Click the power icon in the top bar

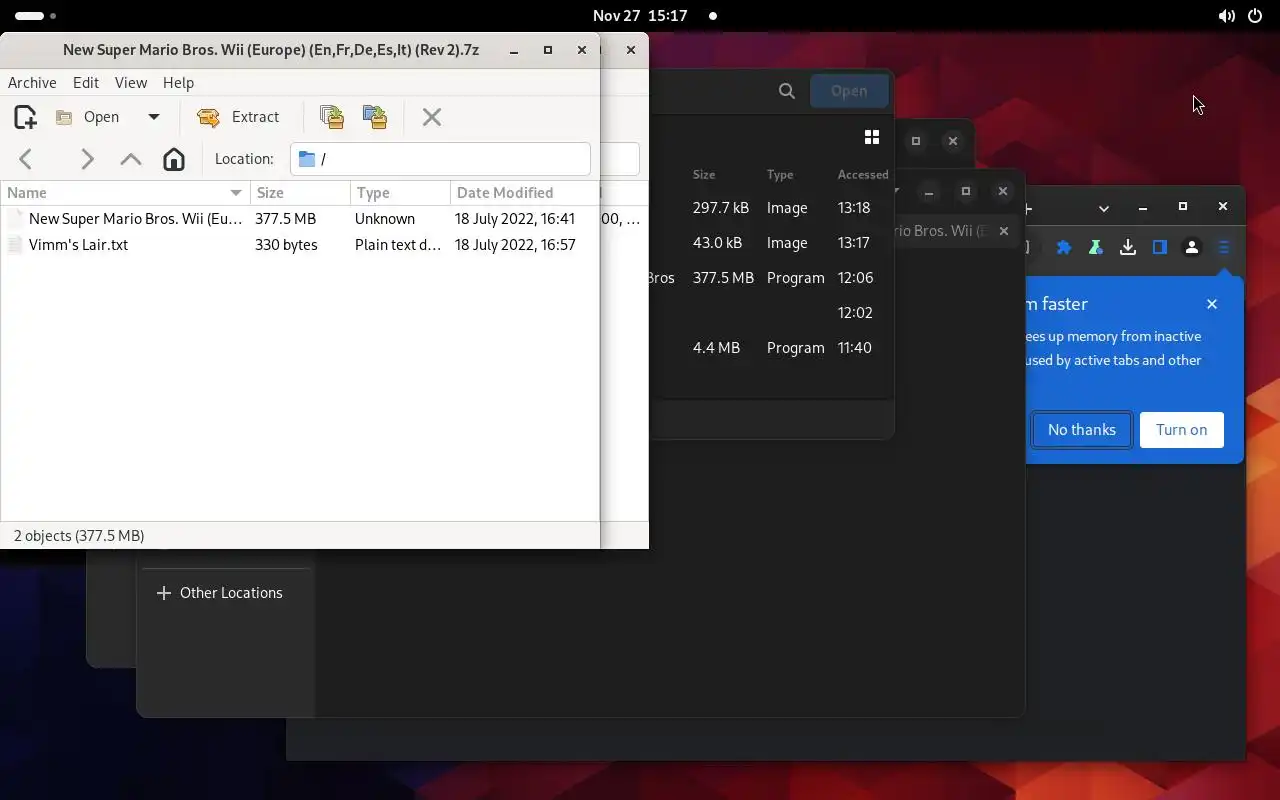pos(1255,16)
